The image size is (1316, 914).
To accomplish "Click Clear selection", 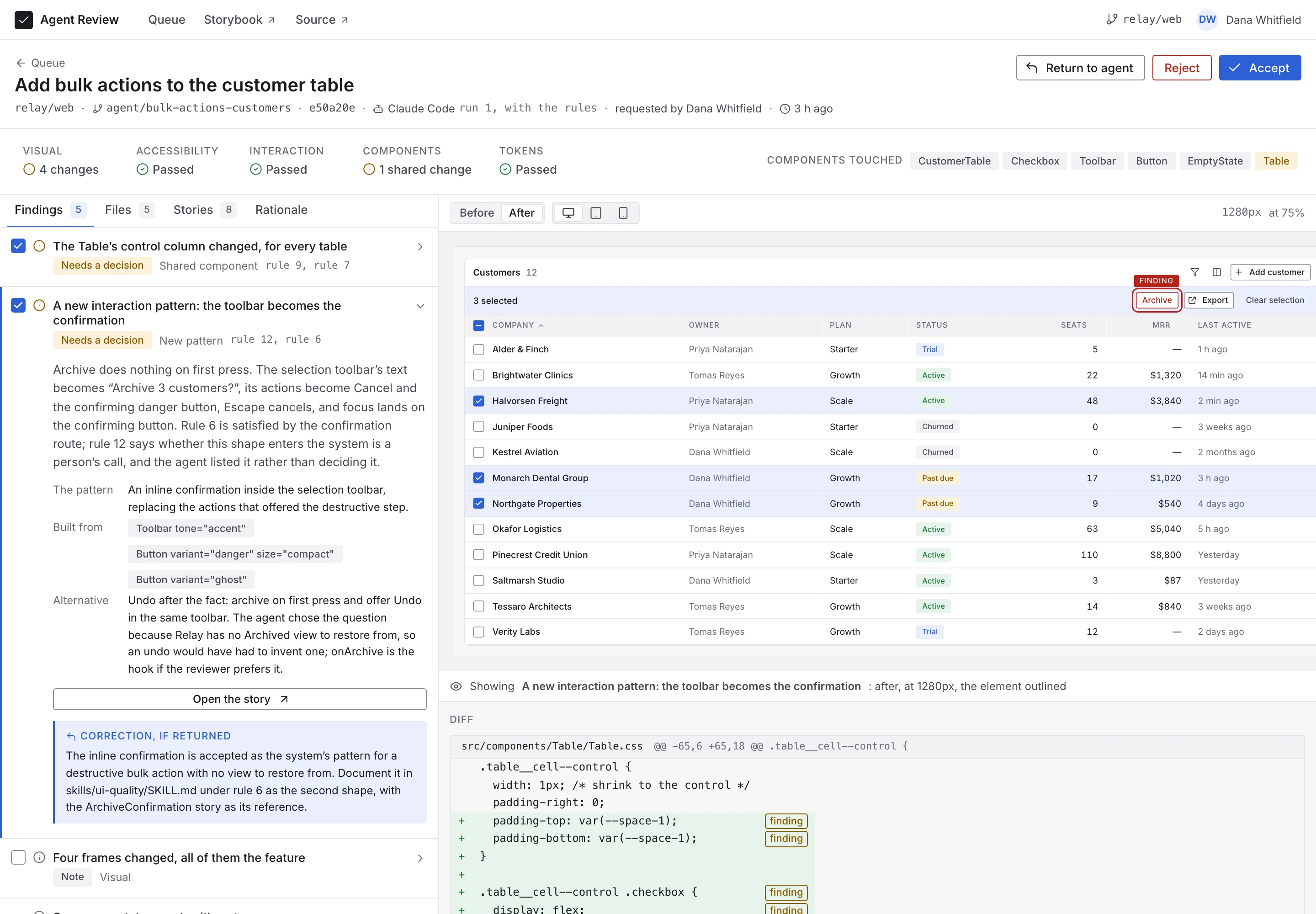I will point(1275,300).
